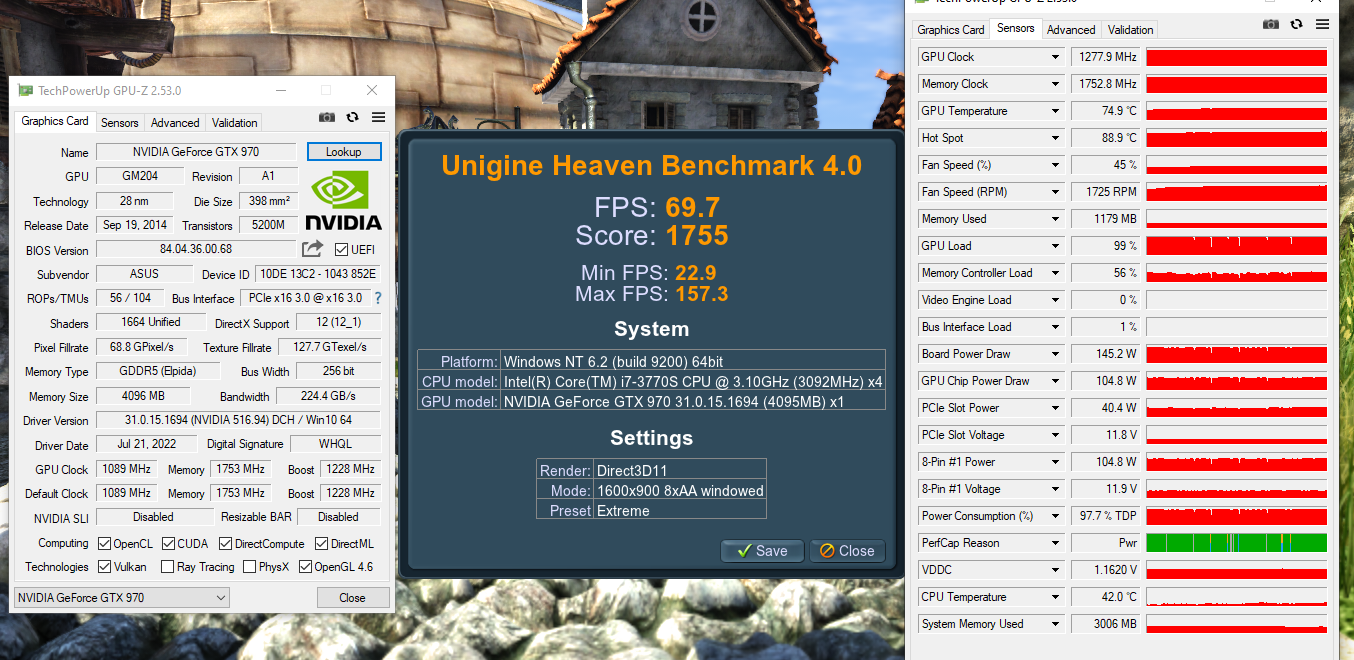Click the 145.2 W Board Power Draw value

click(1106, 354)
